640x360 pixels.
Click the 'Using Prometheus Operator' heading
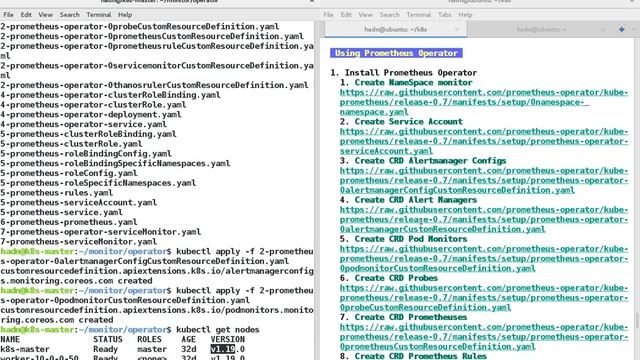point(396,53)
